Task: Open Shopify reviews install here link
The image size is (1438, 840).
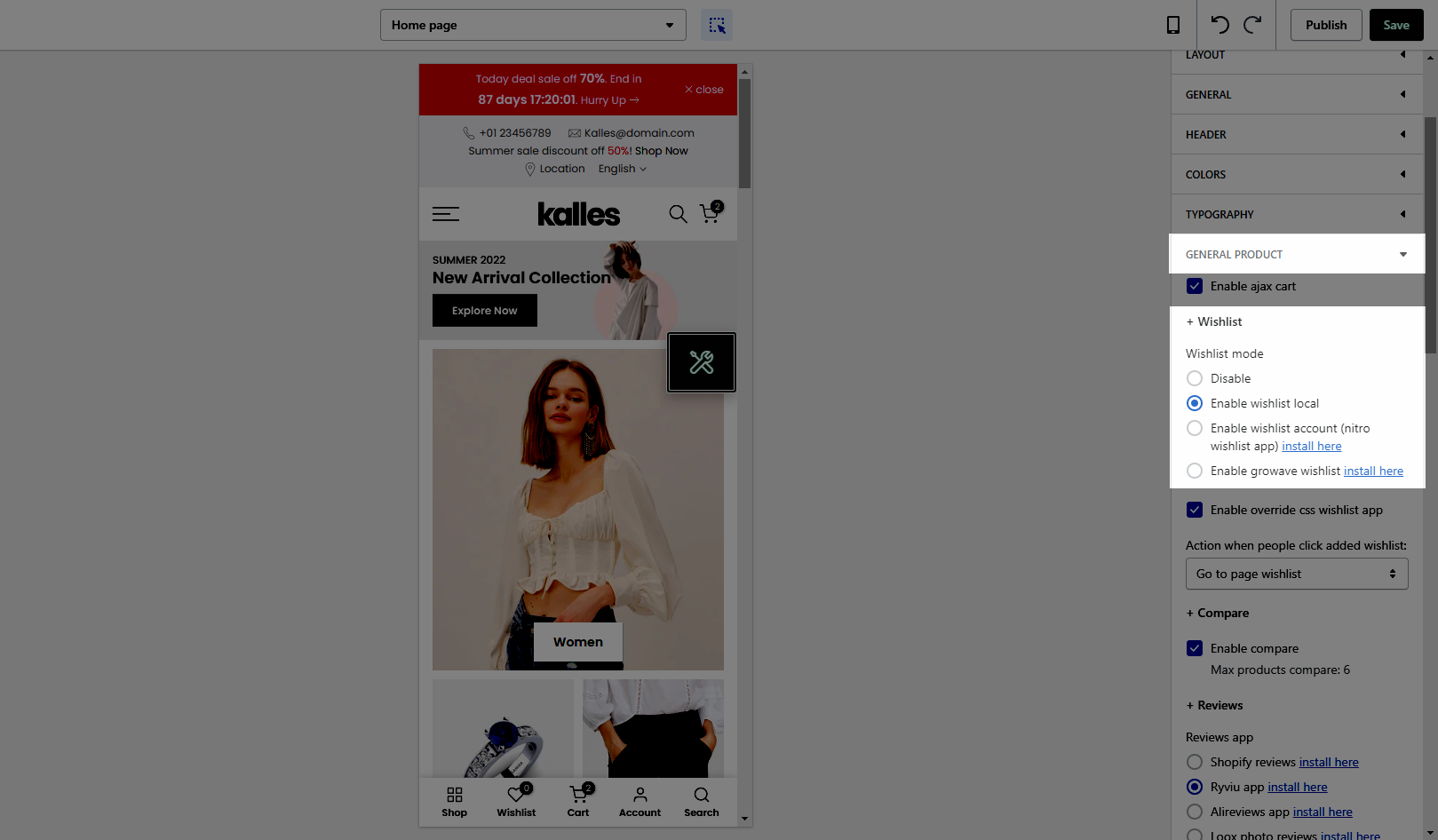Action: (1329, 762)
